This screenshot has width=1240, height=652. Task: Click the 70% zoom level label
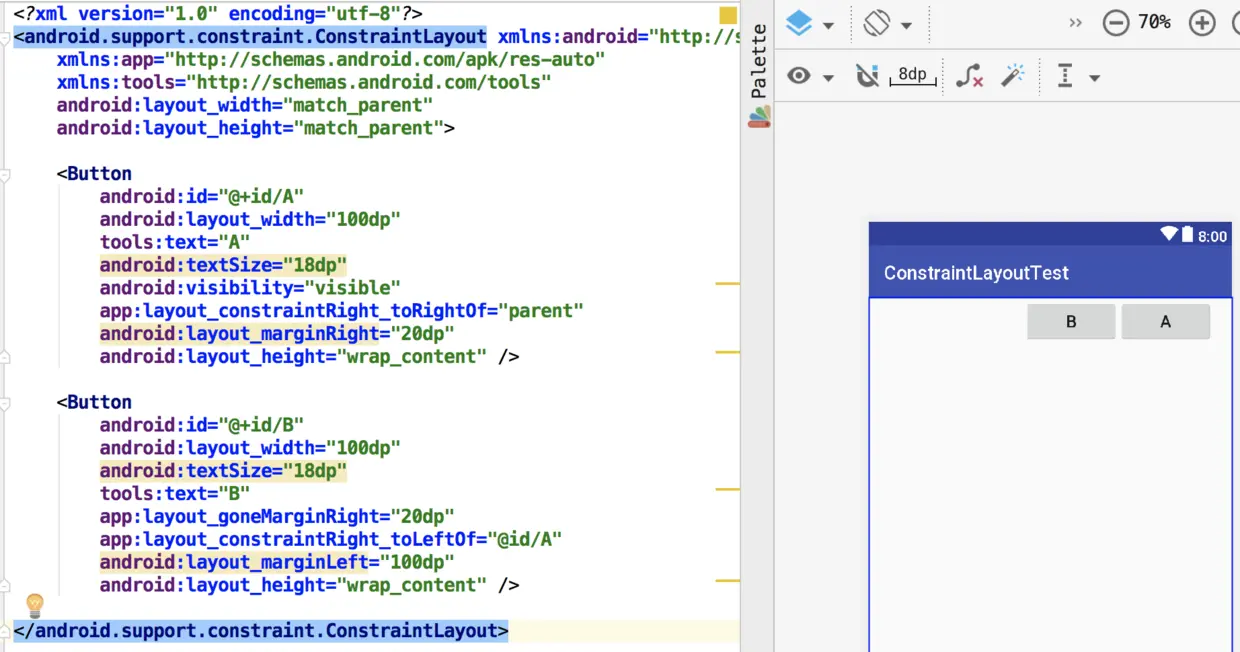click(1154, 22)
